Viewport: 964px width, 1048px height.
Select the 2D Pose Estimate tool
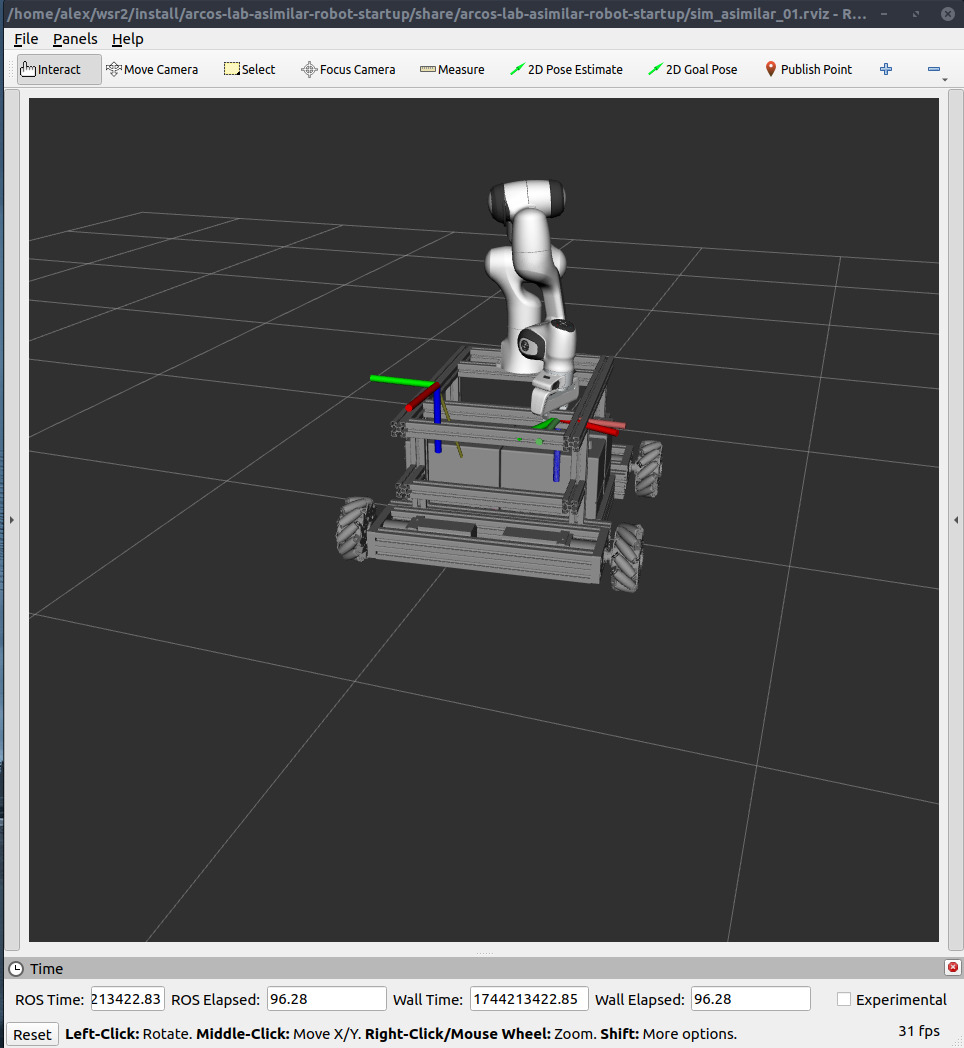point(566,69)
